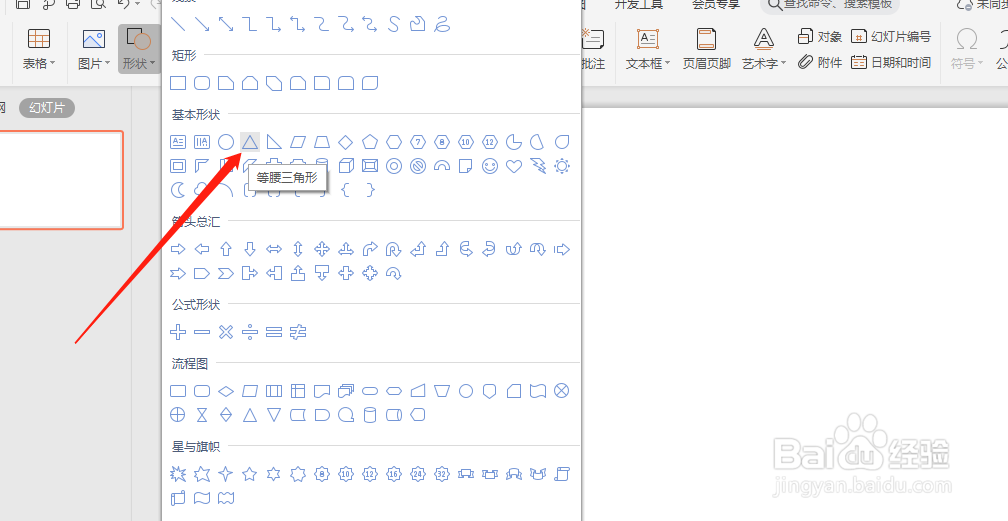Open the 图片 picture dropdown
The height and width of the screenshot is (521, 1008).
click(94, 48)
